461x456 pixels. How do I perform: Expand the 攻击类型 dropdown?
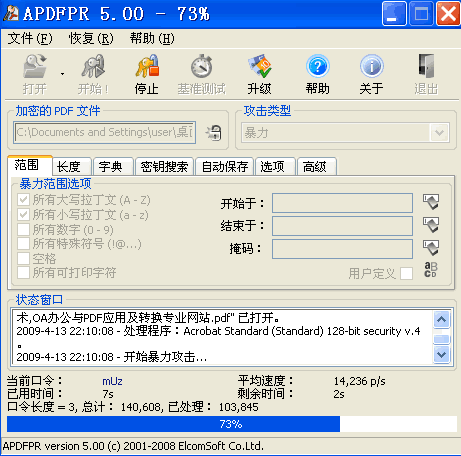point(439,133)
